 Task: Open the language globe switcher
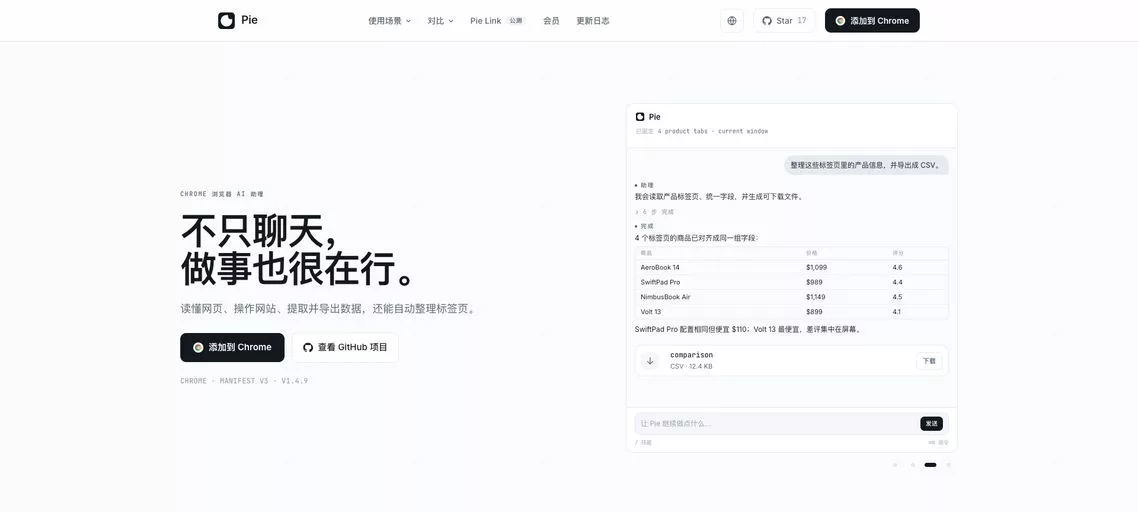(732, 20)
